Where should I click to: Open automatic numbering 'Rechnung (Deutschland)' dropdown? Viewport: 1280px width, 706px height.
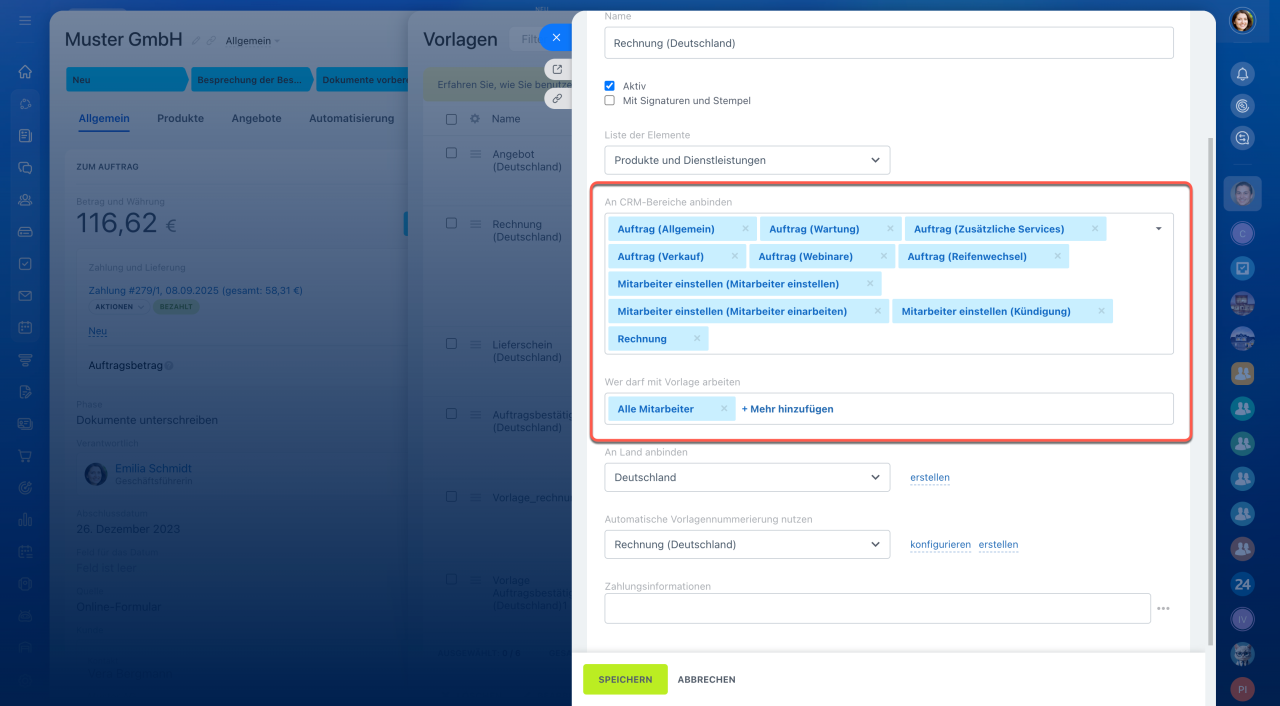747,545
